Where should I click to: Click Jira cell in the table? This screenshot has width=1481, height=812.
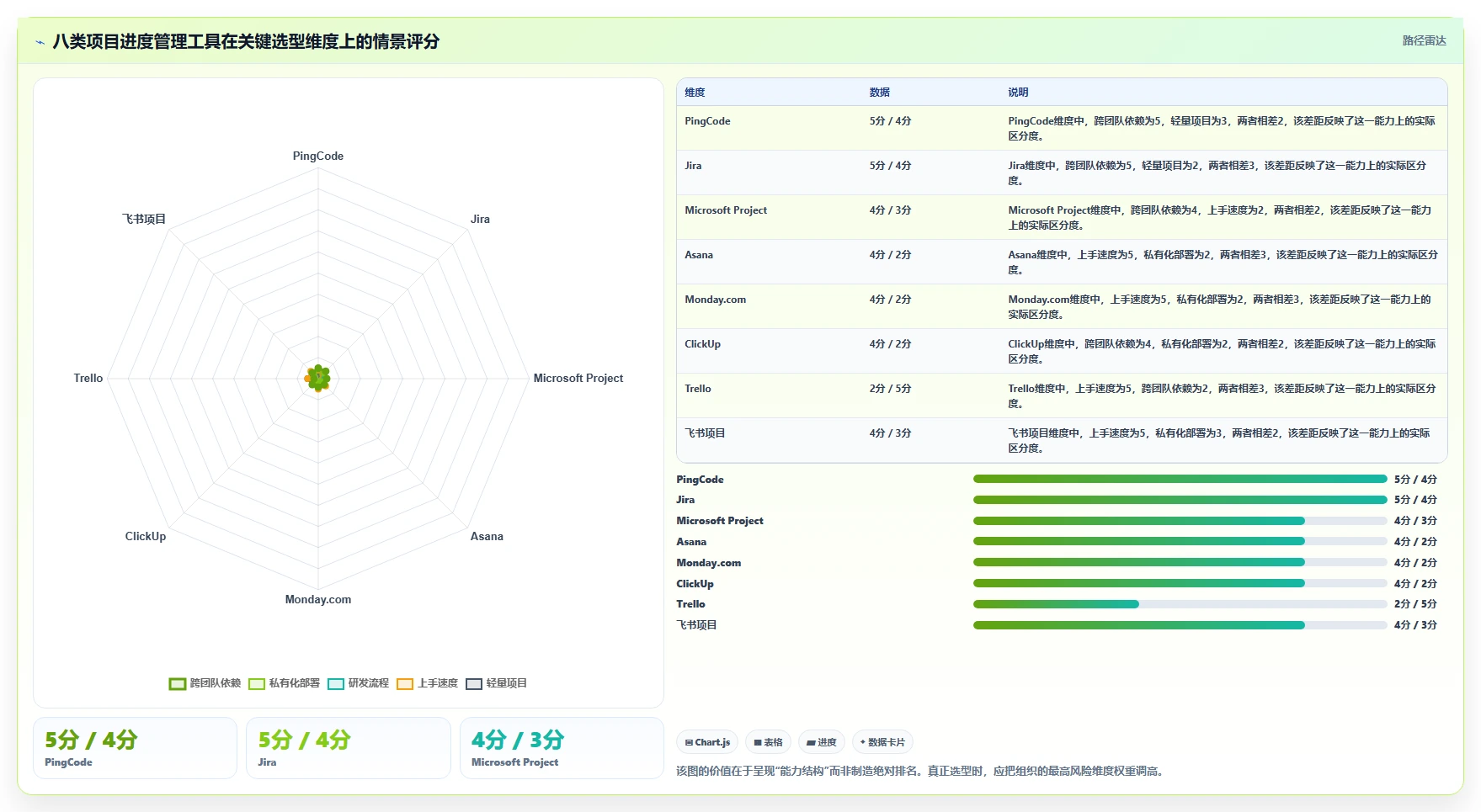pos(693,166)
